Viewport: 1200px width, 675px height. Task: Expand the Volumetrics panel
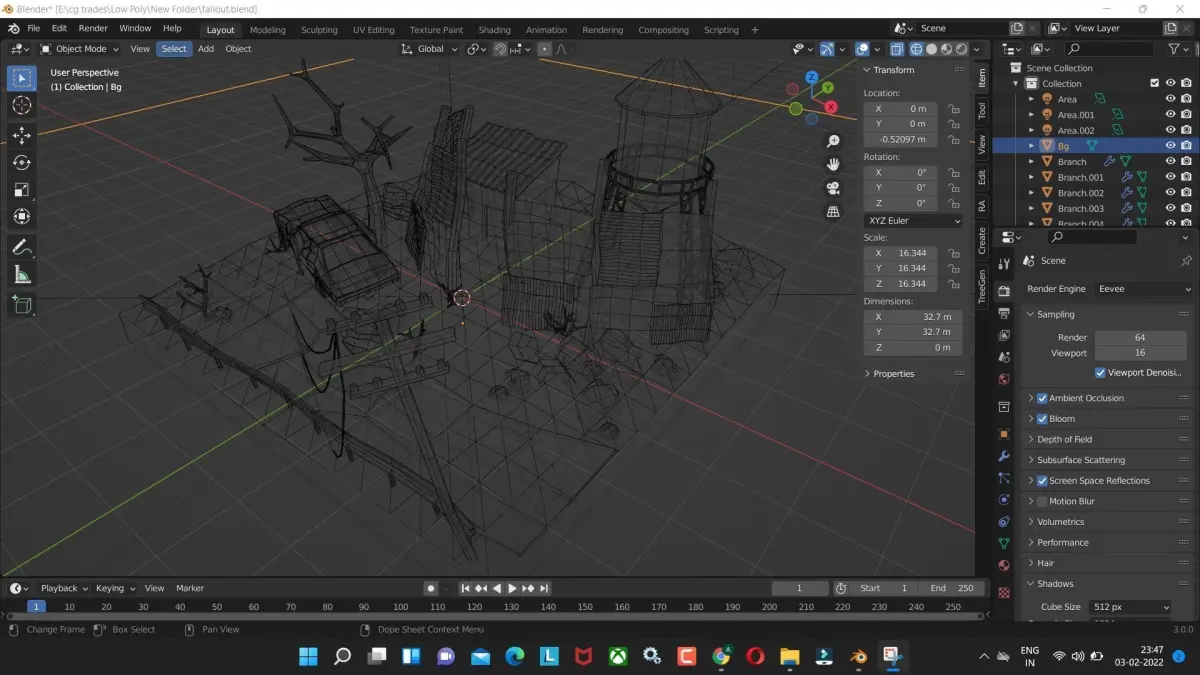tap(1060, 522)
